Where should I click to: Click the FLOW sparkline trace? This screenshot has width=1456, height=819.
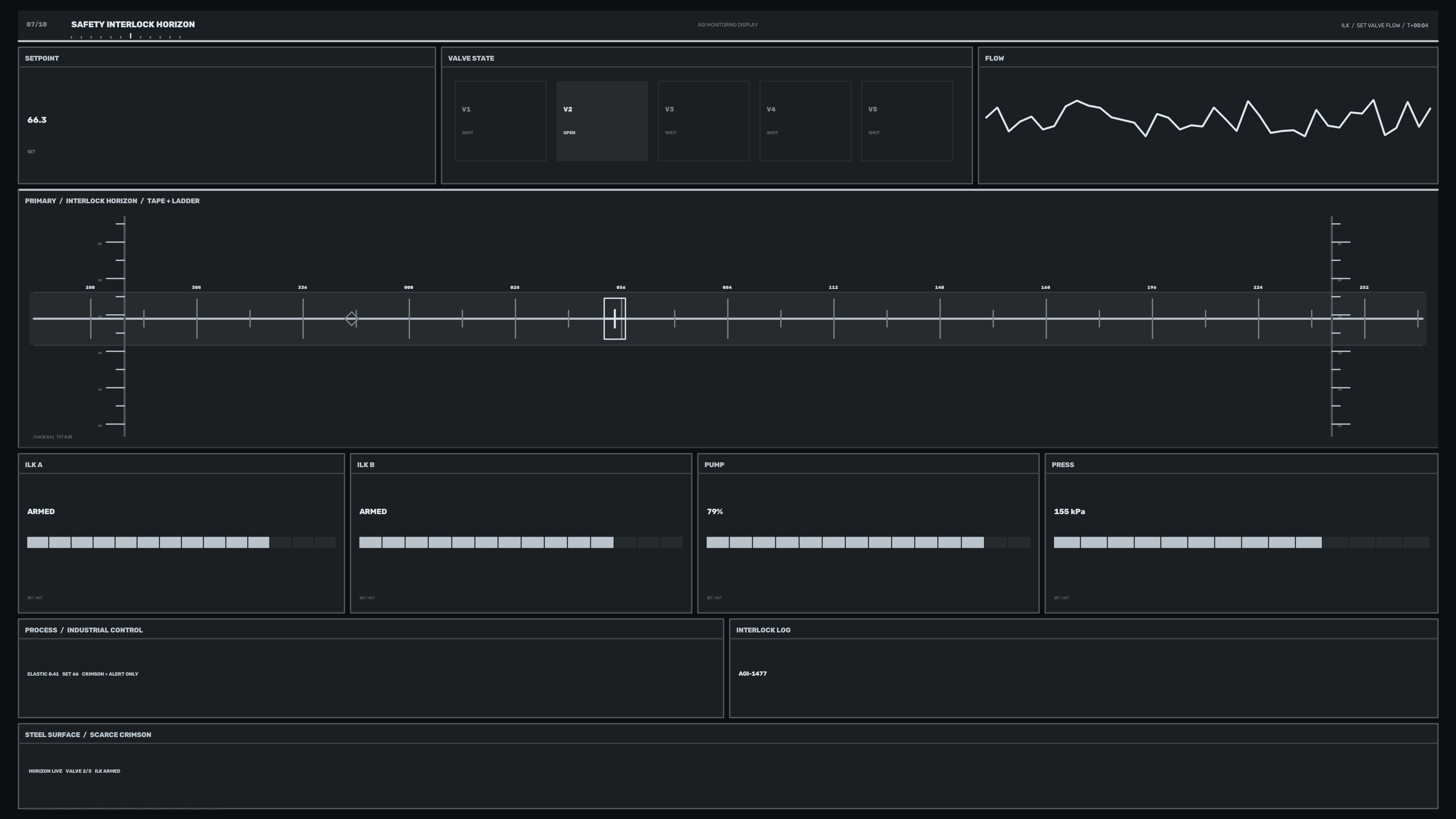click(x=1208, y=119)
